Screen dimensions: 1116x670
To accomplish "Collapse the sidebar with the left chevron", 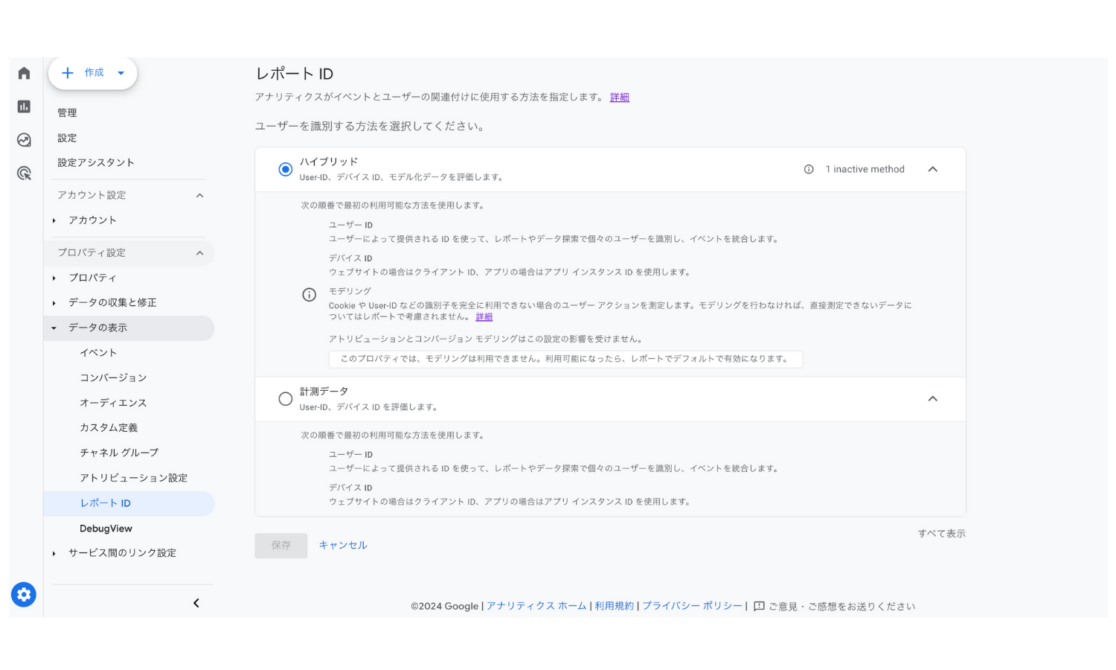I will [x=196, y=603].
